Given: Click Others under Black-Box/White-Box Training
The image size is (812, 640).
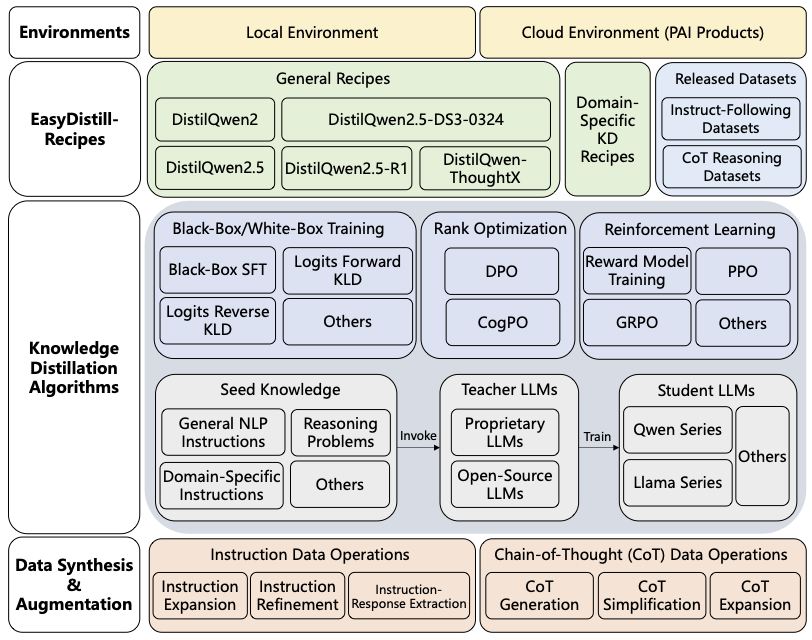Looking at the screenshot, I should tap(347, 322).
